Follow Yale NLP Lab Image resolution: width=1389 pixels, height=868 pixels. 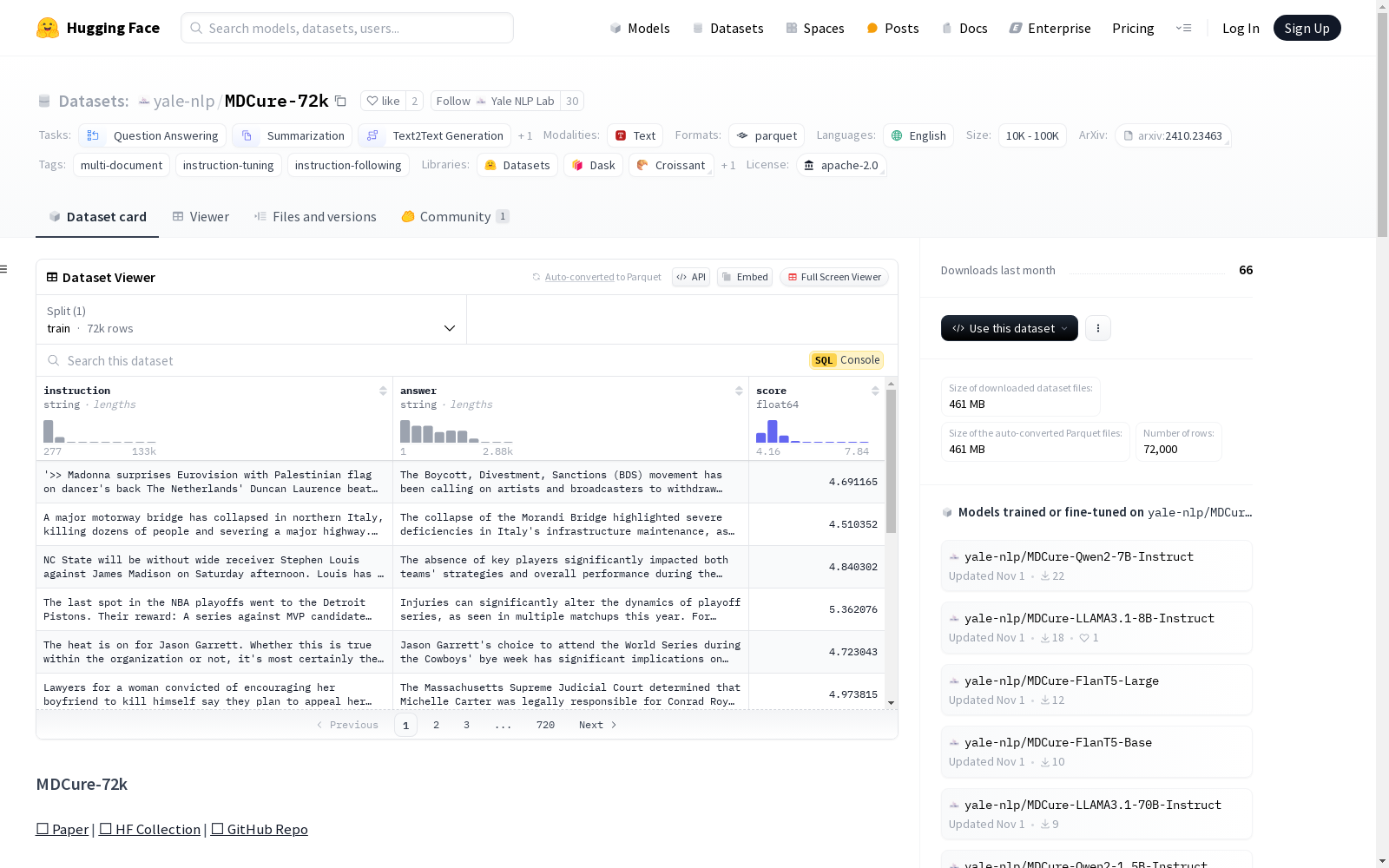coord(495,102)
